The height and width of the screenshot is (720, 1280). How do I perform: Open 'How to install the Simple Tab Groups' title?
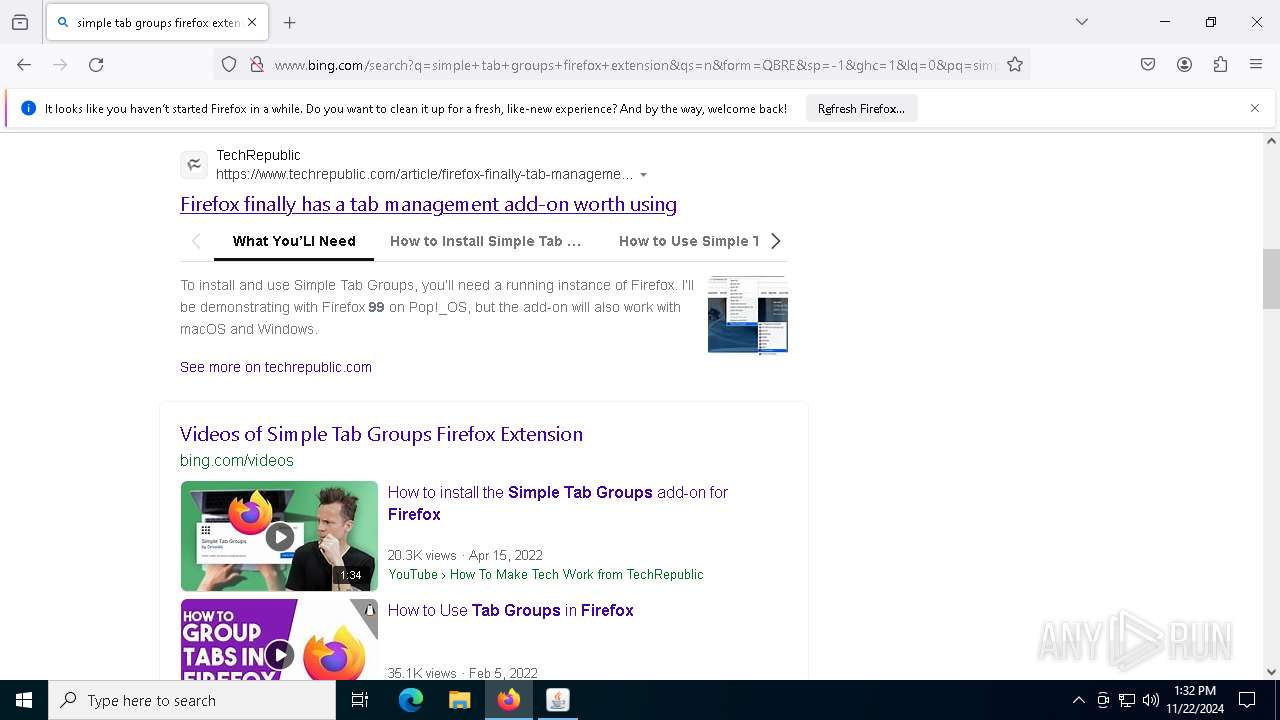pyautogui.click(x=558, y=503)
